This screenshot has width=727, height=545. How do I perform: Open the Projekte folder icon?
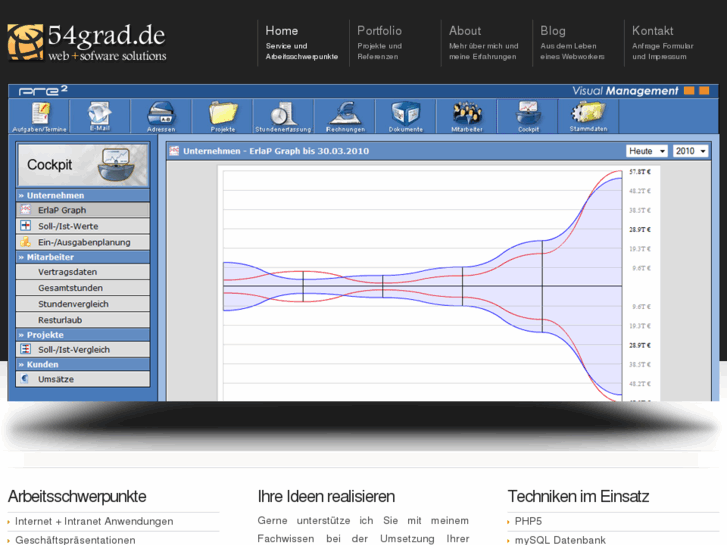pos(223,116)
